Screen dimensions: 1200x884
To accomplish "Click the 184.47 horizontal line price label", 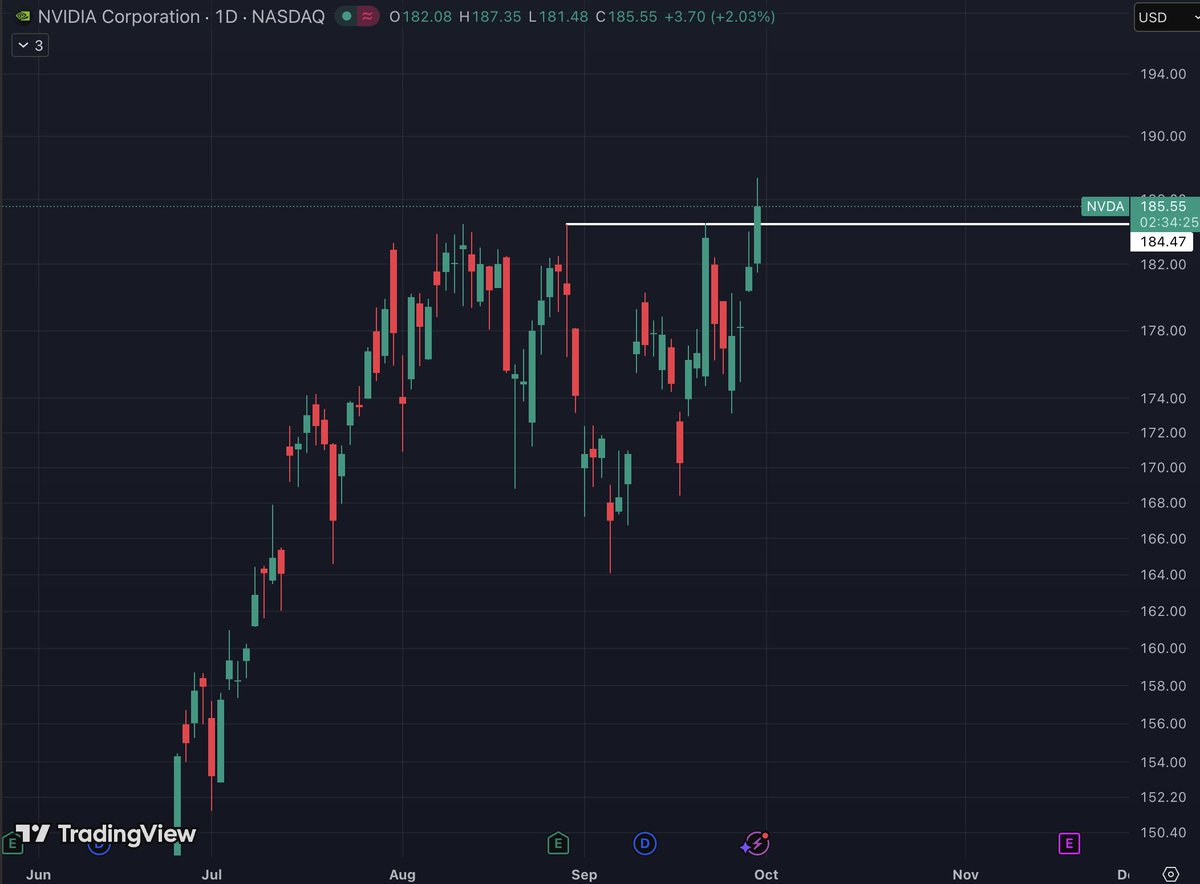I will coord(1162,242).
